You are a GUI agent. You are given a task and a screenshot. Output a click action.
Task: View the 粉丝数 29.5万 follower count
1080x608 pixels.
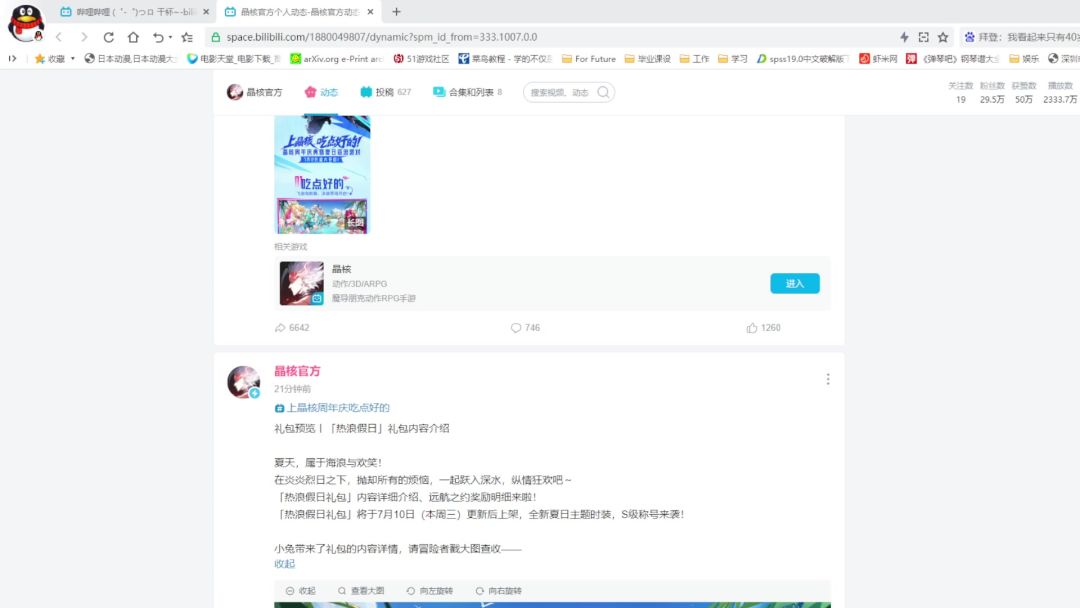992,93
